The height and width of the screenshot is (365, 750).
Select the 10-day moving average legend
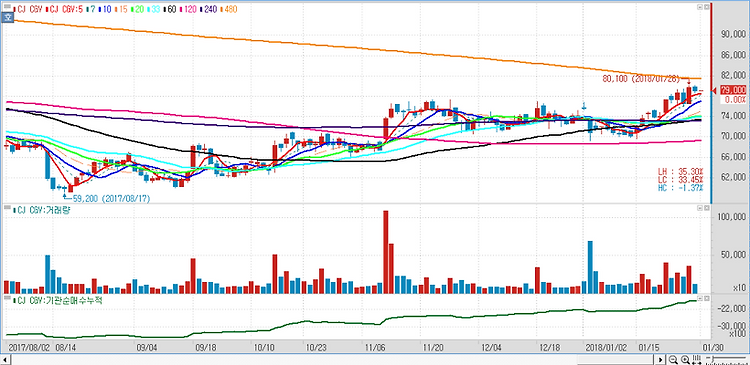pyautogui.click(x=104, y=9)
